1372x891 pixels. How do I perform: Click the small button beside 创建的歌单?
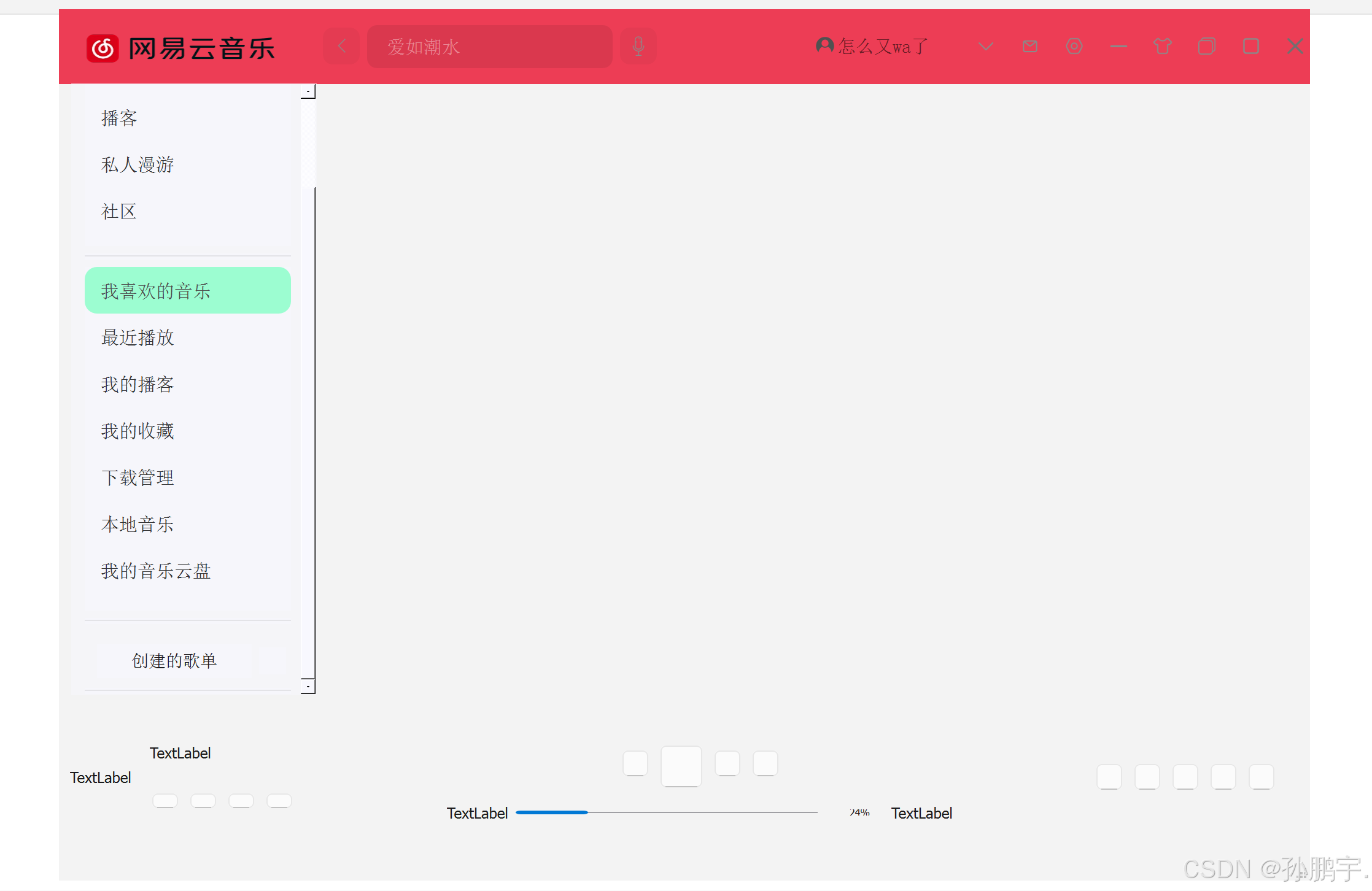[272, 661]
